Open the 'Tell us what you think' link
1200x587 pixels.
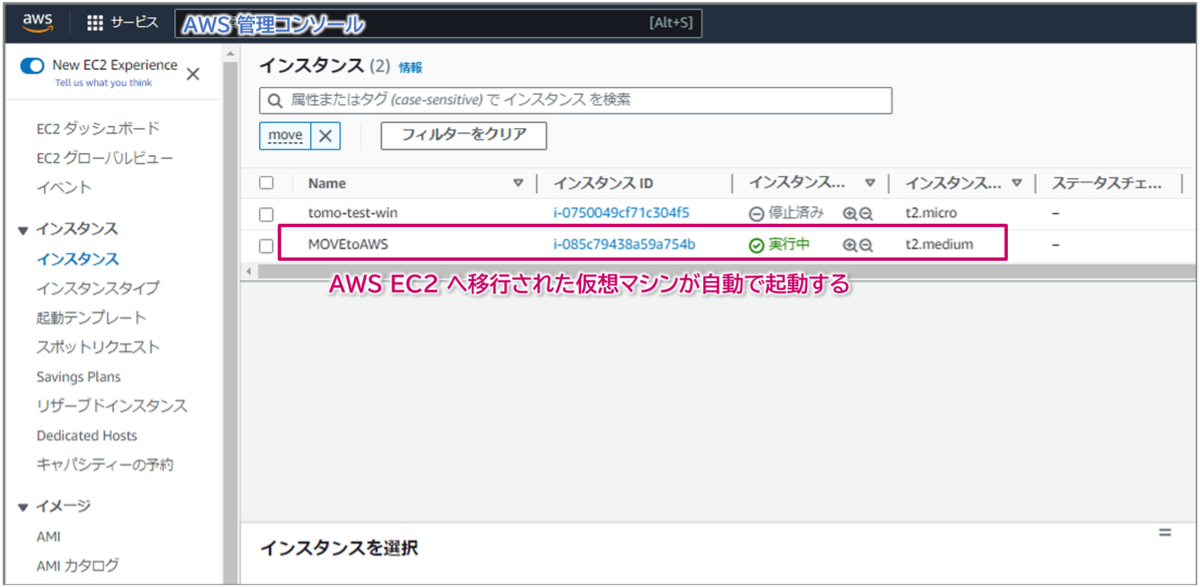point(104,83)
